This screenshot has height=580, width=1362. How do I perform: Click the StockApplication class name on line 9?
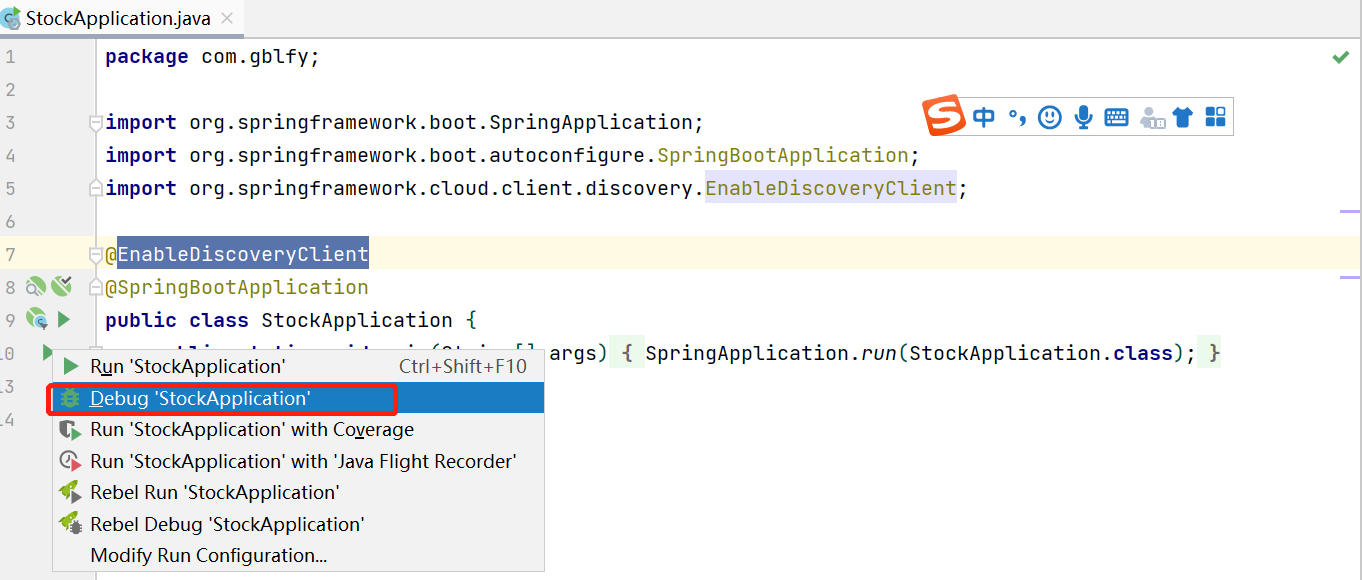pyautogui.click(x=357, y=320)
